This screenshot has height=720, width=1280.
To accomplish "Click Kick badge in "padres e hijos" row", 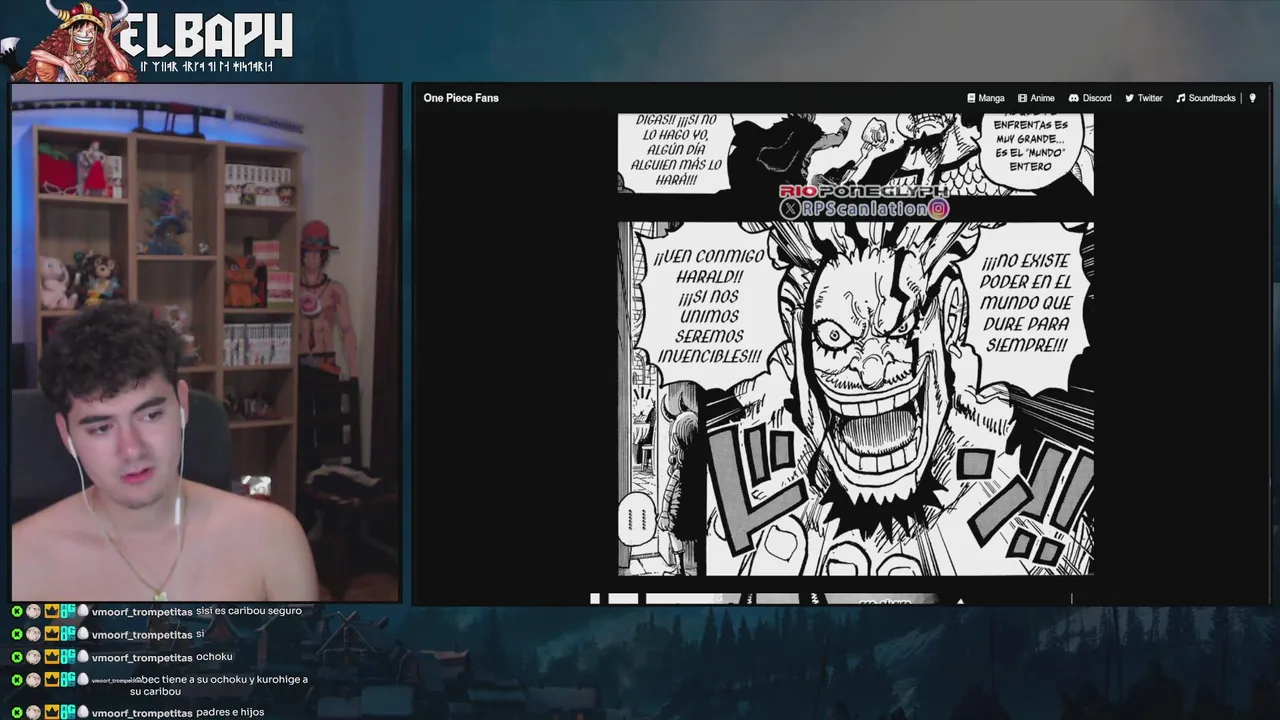I will point(17,712).
